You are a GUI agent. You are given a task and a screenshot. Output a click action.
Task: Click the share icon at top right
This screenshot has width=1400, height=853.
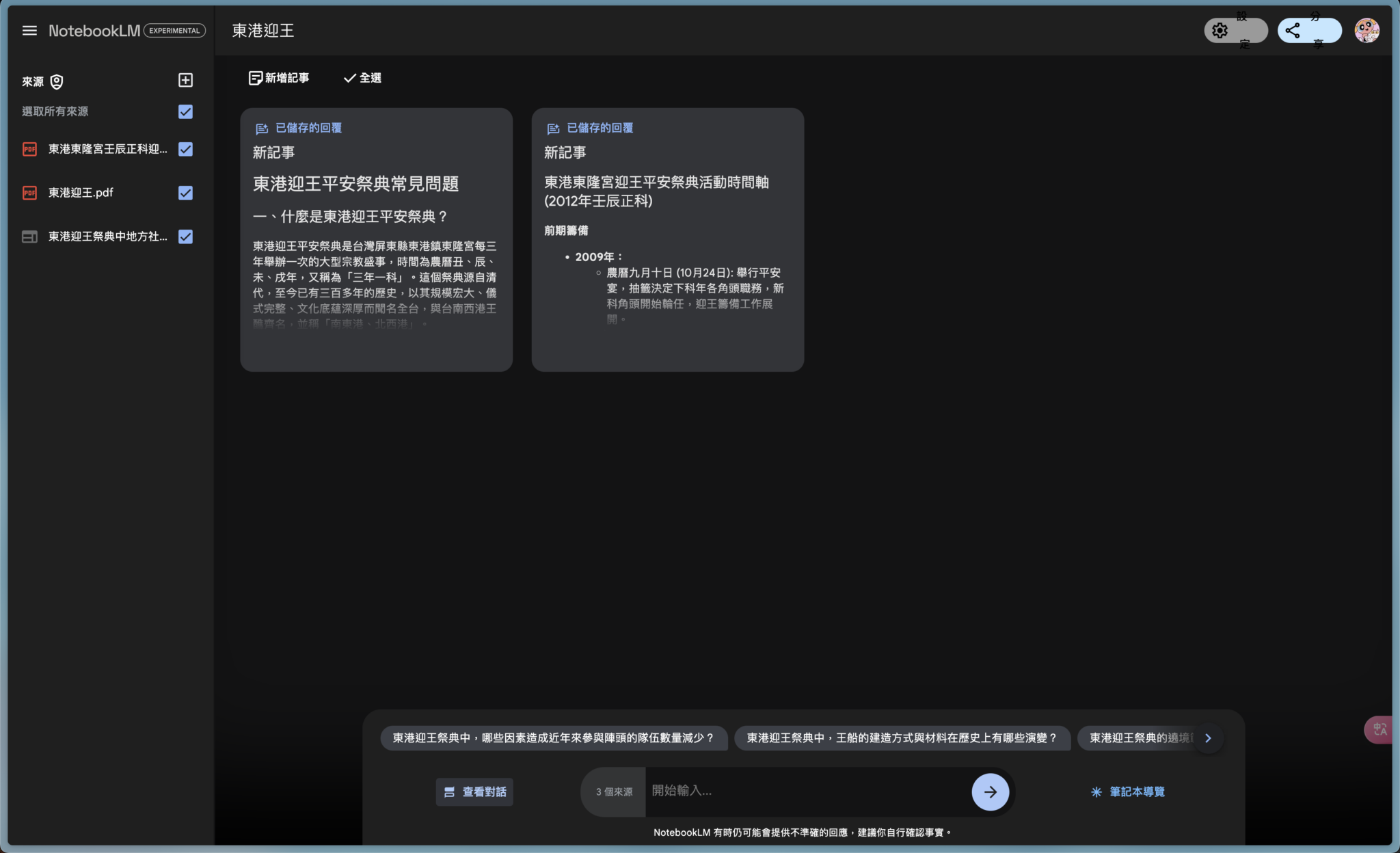(x=1293, y=30)
